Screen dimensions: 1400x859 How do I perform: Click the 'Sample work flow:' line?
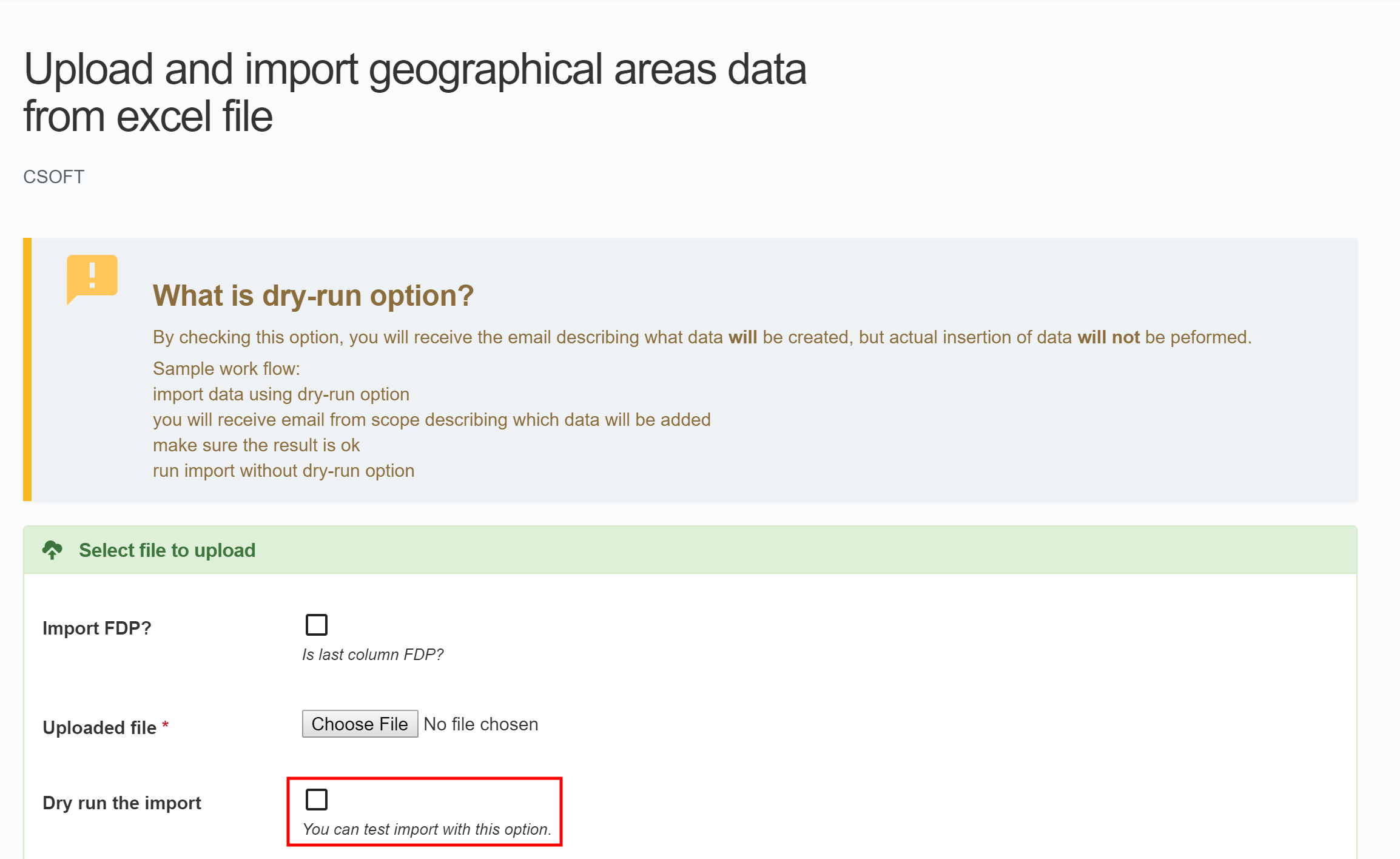point(226,368)
